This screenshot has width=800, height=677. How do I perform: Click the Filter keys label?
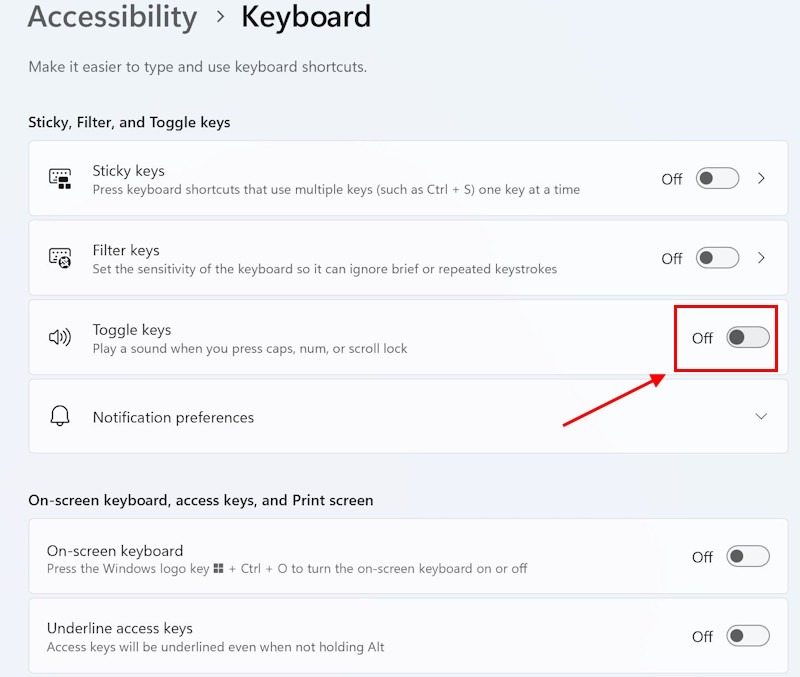[x=126, y=250]
